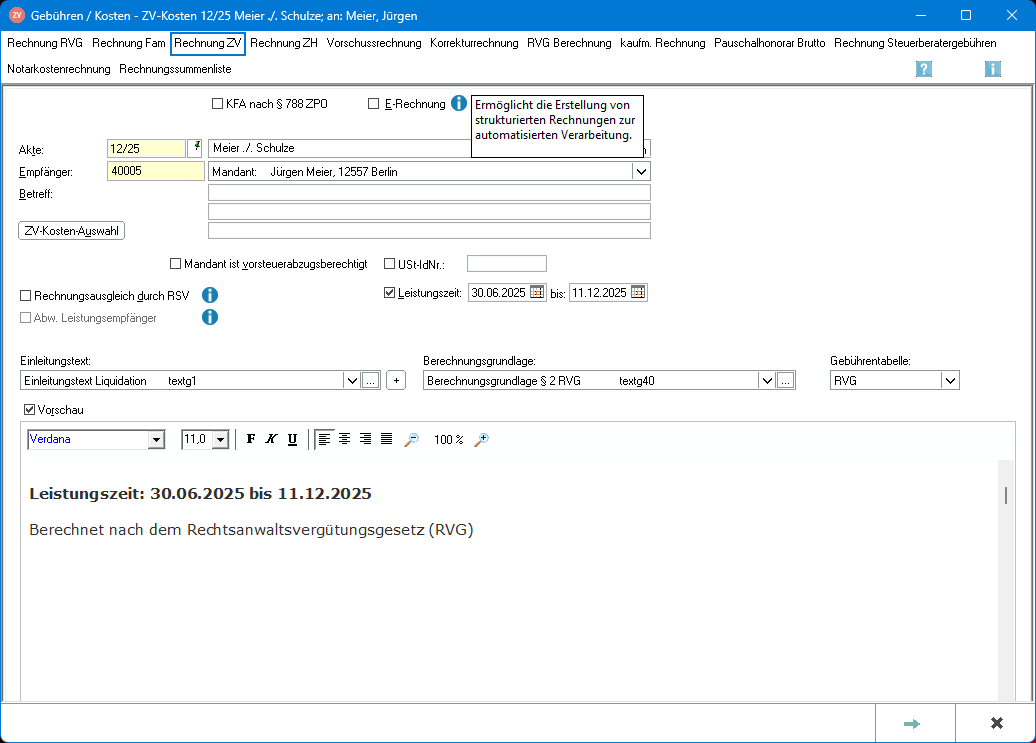Click info icon beside Rechnungsausgleich durch RSV

[210, 295]
